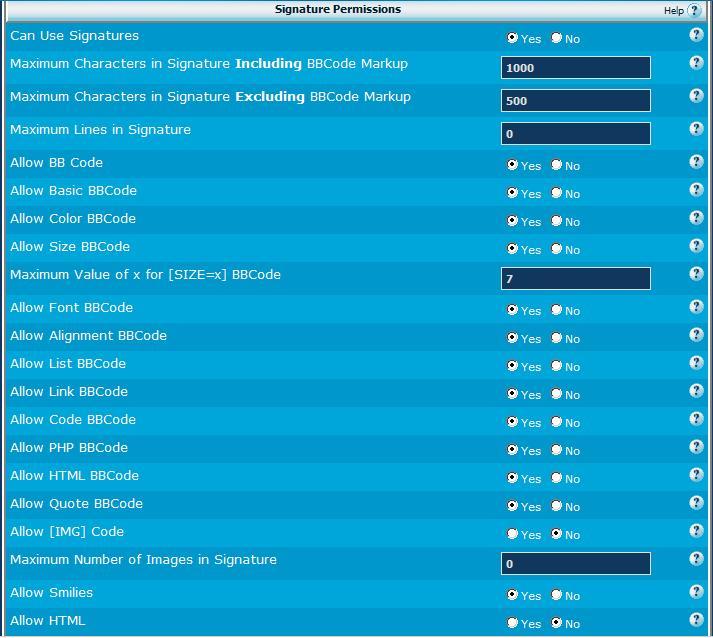The height and width of the screenshot is (638, 713).
Task: Open help icon for Allow HTML row
Action: [696, 619]
